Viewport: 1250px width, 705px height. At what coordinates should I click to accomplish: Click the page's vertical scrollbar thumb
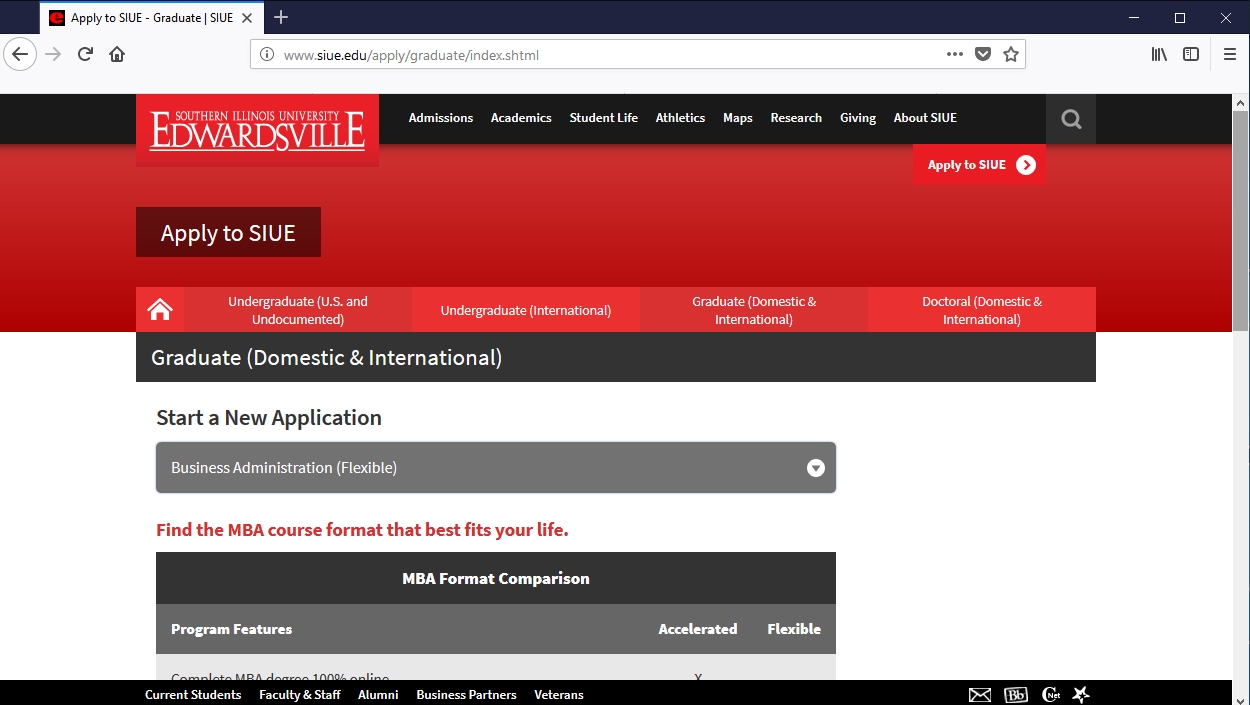pyautogui.click(x=1240, y=220)
